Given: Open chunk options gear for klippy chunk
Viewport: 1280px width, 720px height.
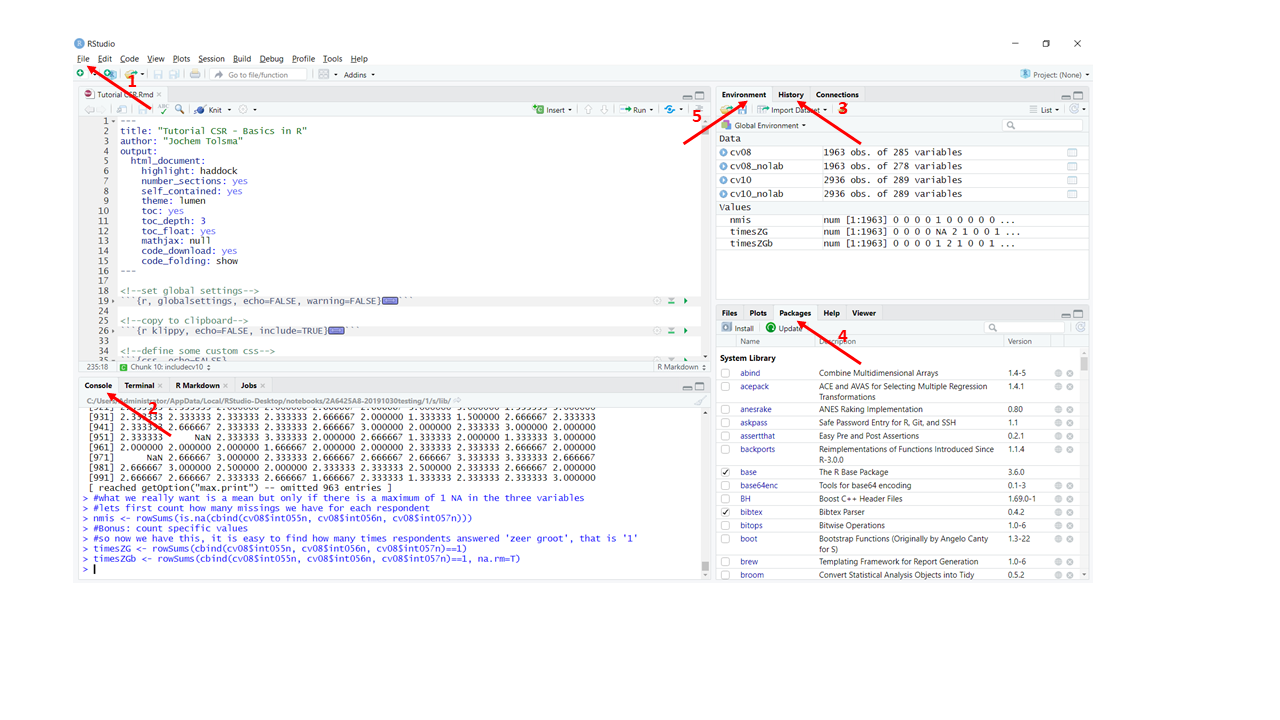Looking at the screenshot, I should click(x=657, y=330).
